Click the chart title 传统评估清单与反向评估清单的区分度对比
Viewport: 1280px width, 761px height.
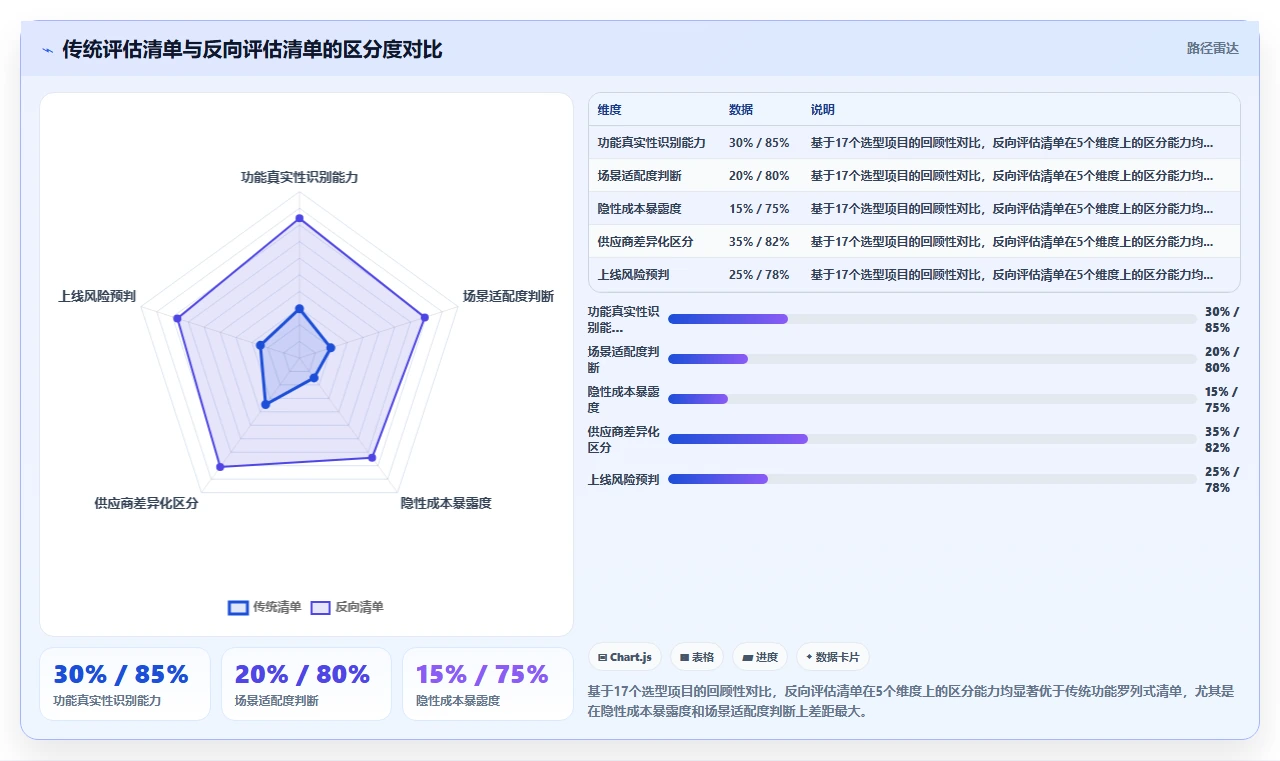252,49
